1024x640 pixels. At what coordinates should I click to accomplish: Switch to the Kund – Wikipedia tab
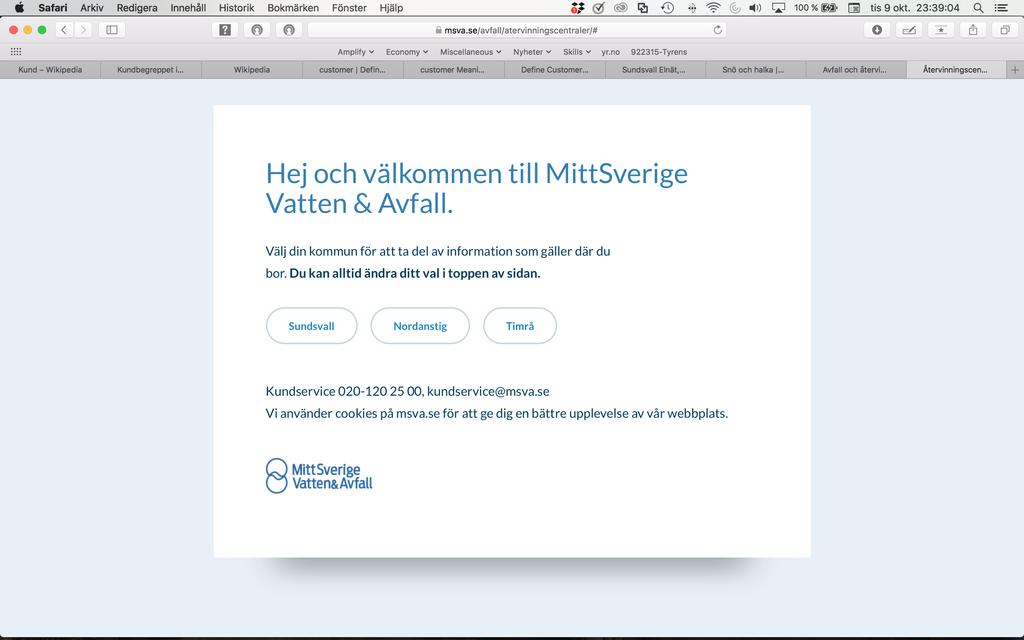(x=50, y=70)
